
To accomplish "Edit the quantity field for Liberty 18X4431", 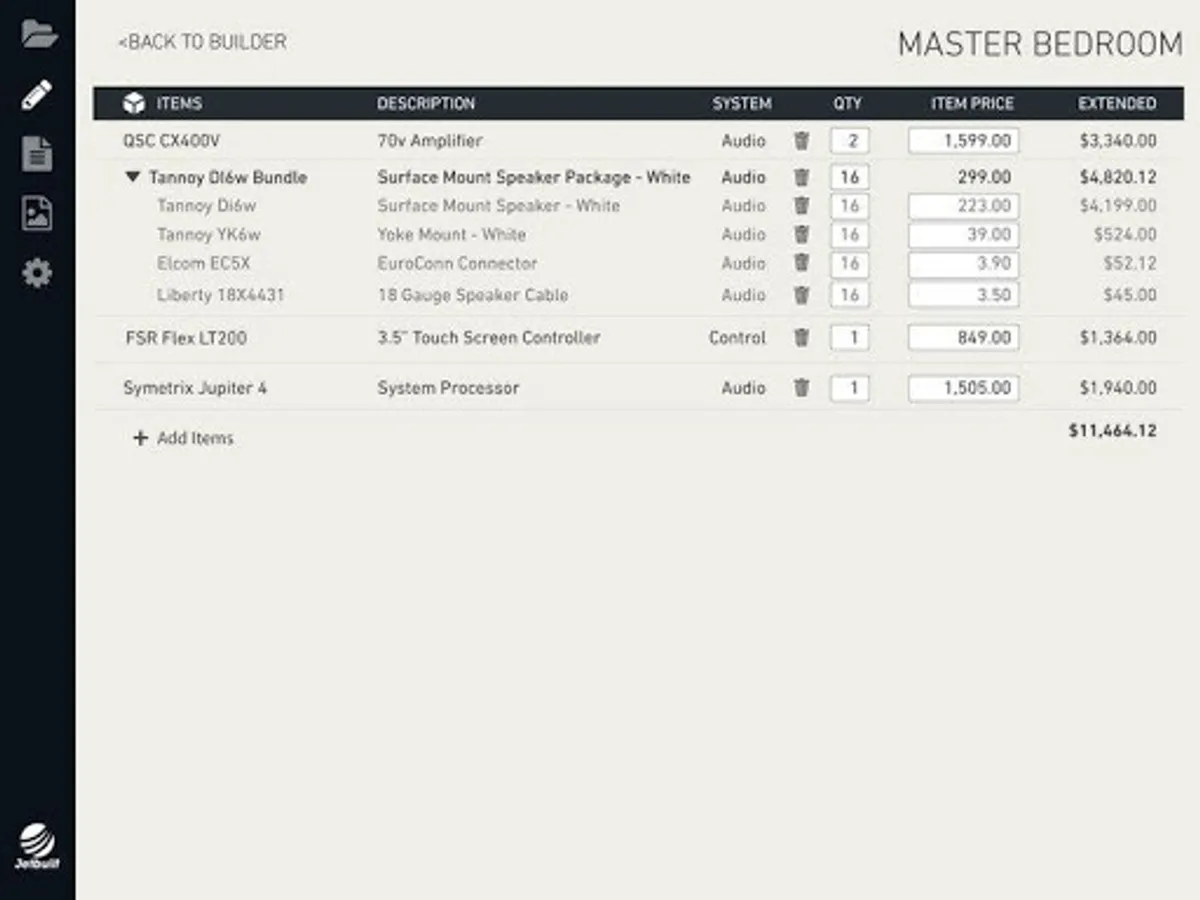I will [849, 295].
